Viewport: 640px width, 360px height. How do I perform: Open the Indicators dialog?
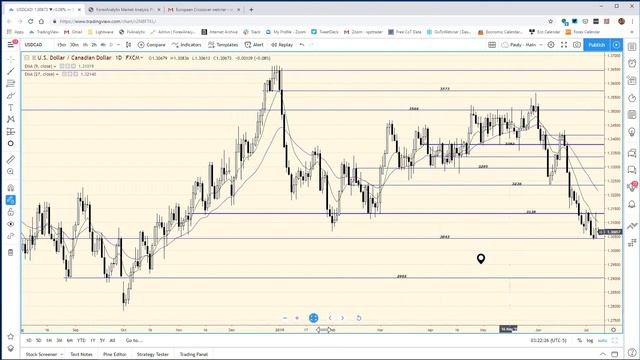point(187,44)
